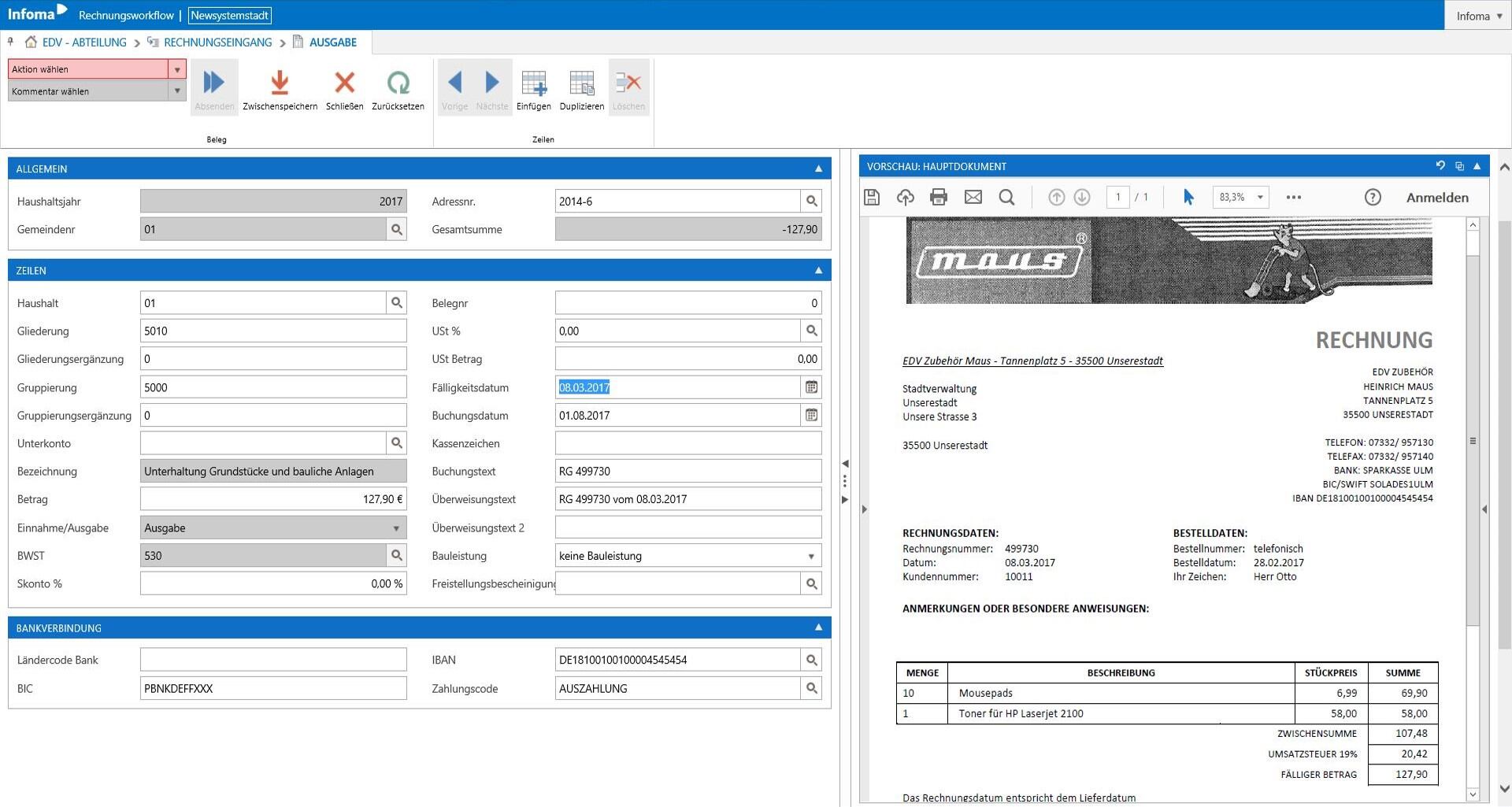Click the Zwischenspeichern download icon

(x=280, y=83)
